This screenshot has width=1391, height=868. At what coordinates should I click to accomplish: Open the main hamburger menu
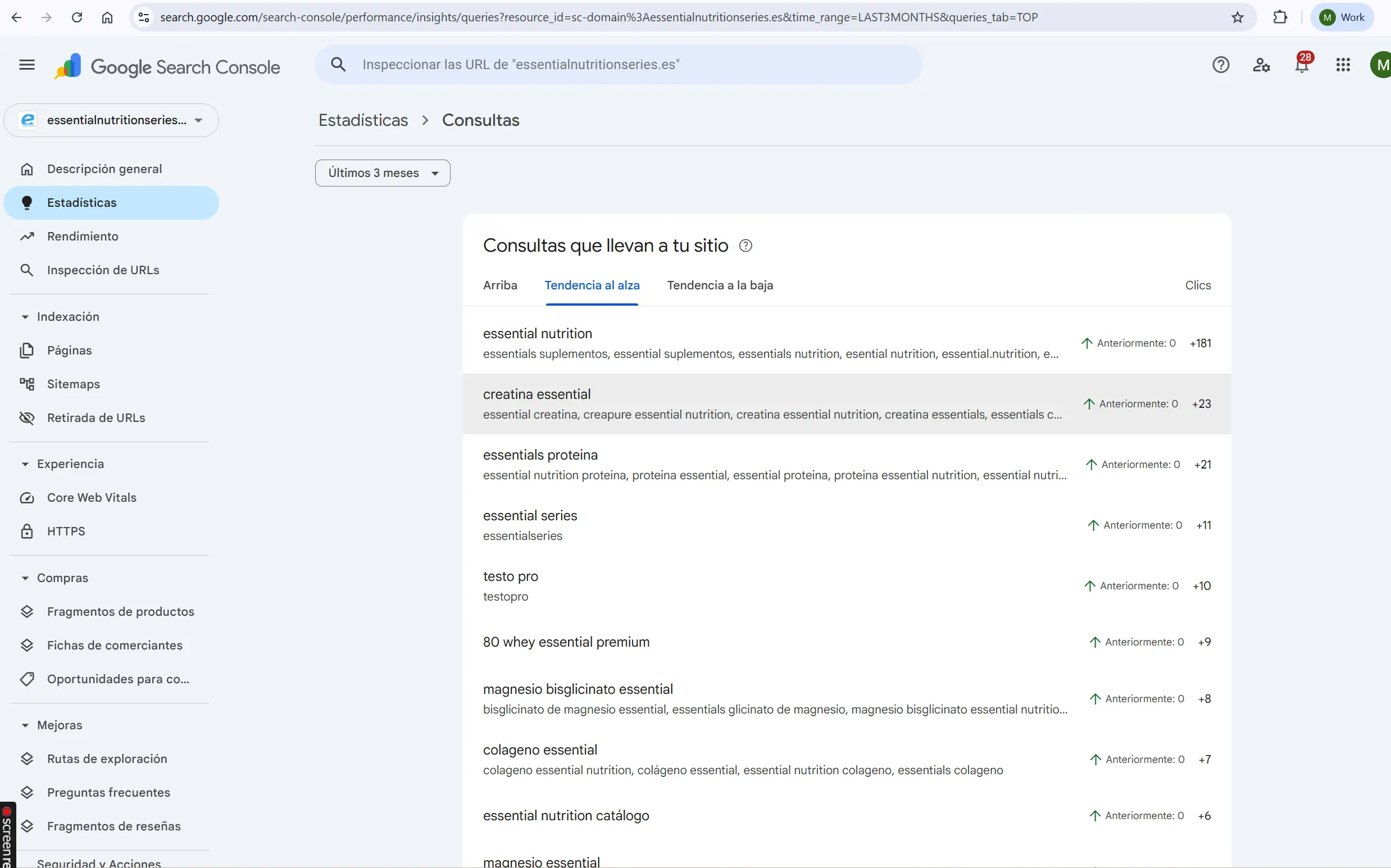coord(27,65)
